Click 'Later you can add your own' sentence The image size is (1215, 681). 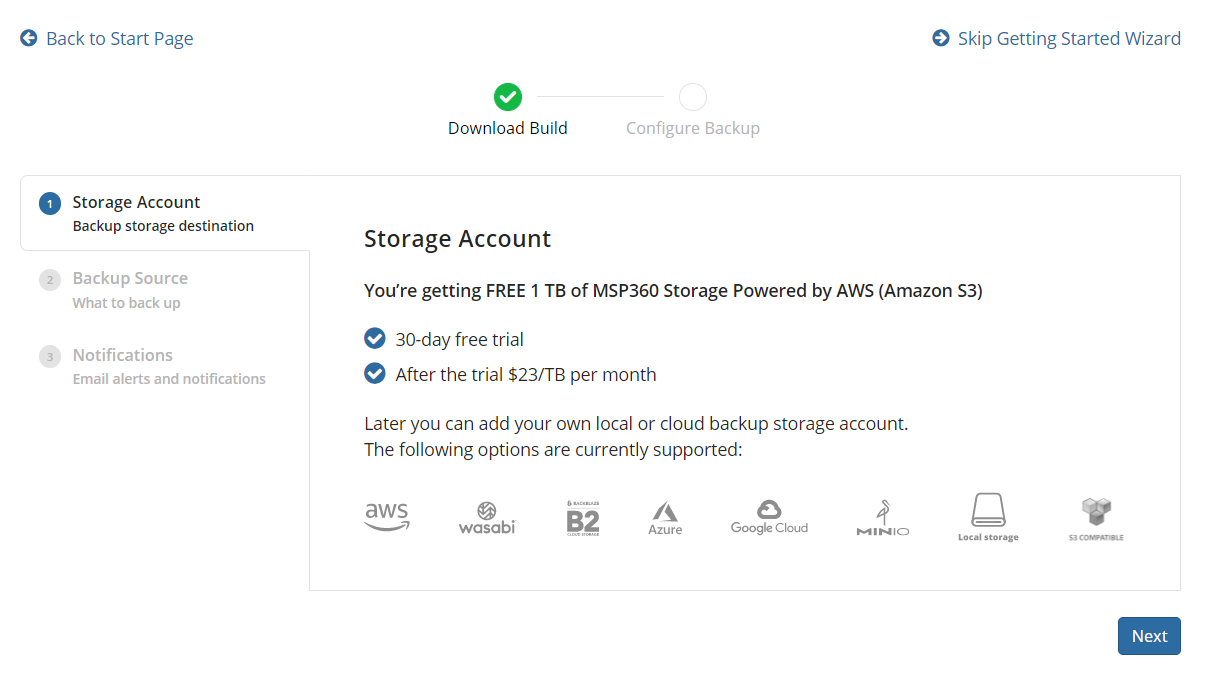[x=636, y=423]
